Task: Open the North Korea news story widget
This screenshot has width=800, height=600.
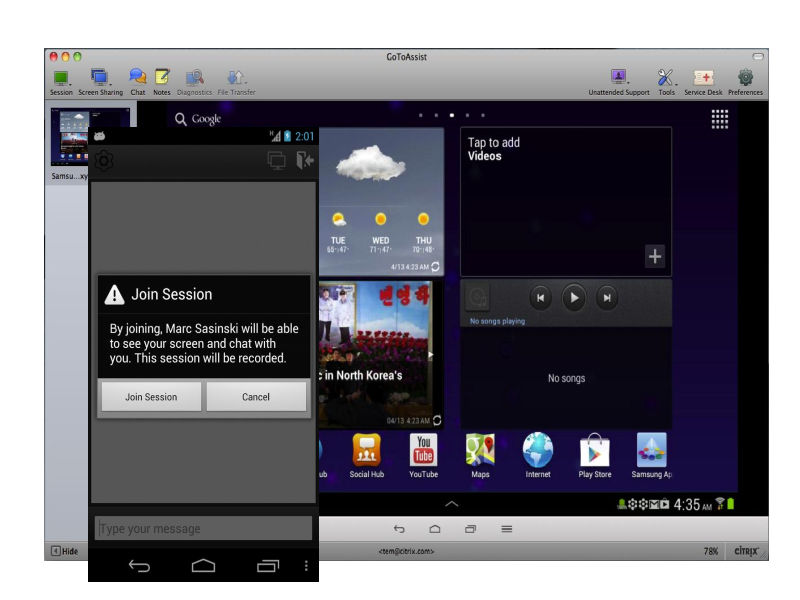Action: [x=376, y=354]
